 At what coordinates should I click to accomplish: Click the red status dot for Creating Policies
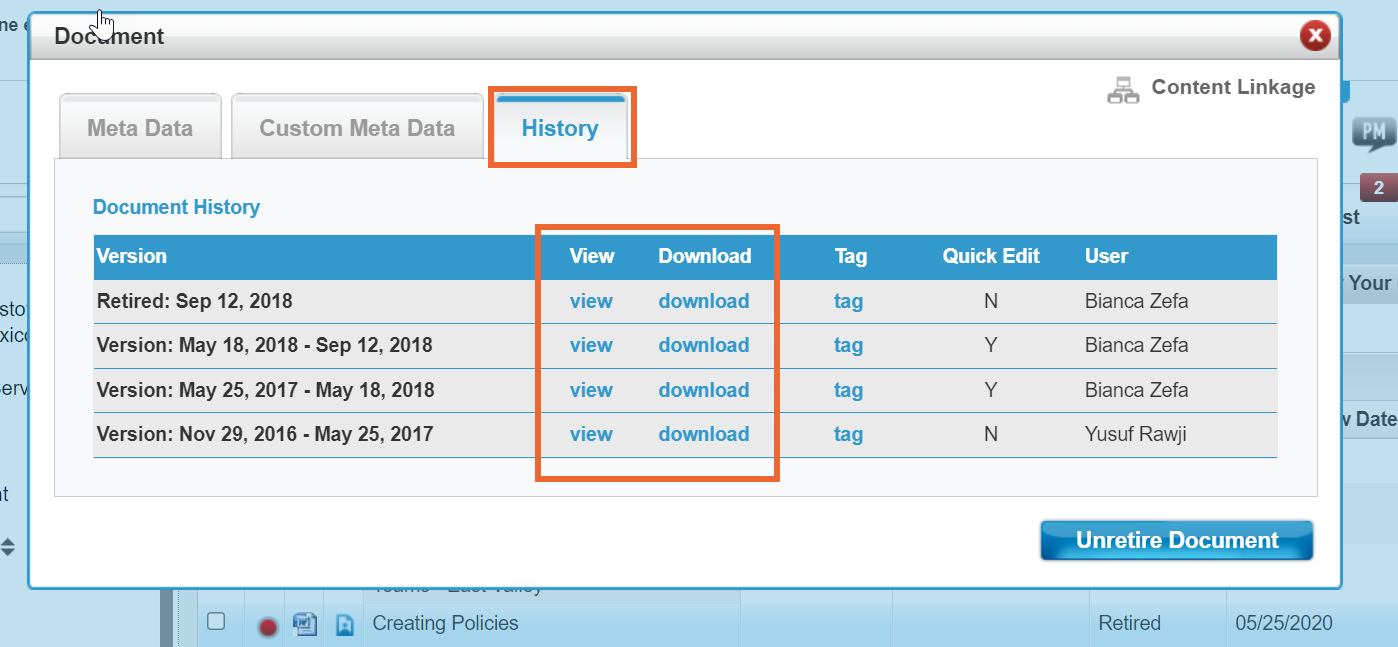pos(268,627)
